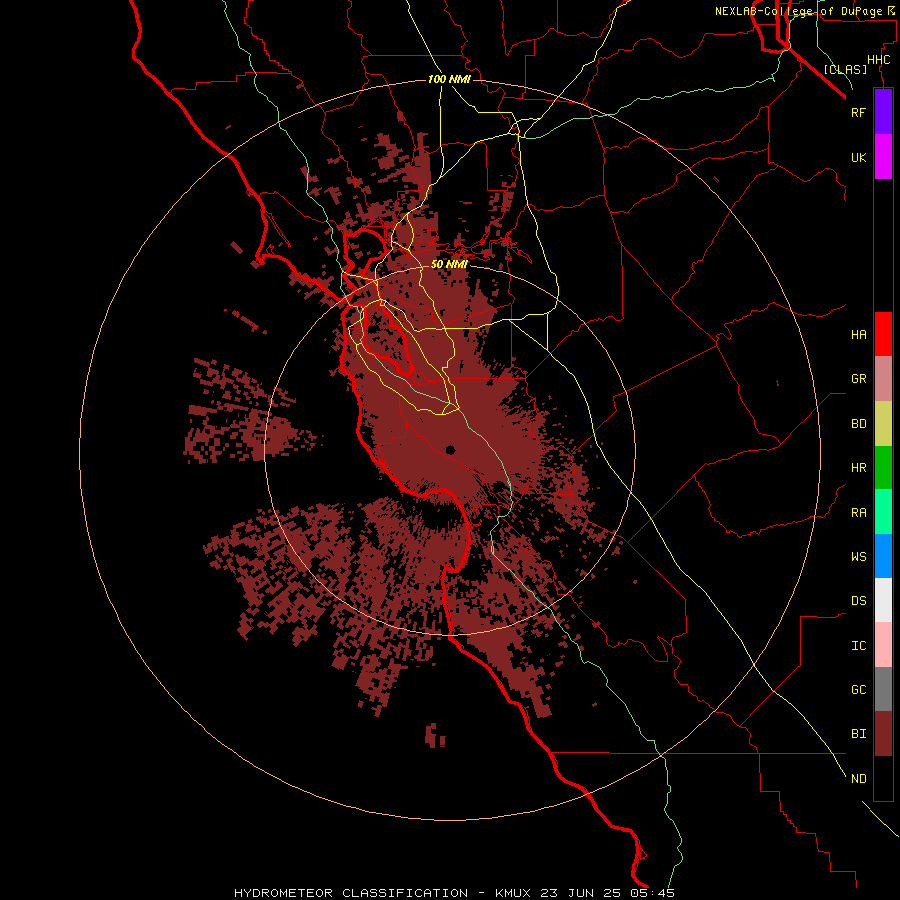Click the purple RF legend color swatch
The height and width of the screenshot is (900, 900).
pos(883,112)
